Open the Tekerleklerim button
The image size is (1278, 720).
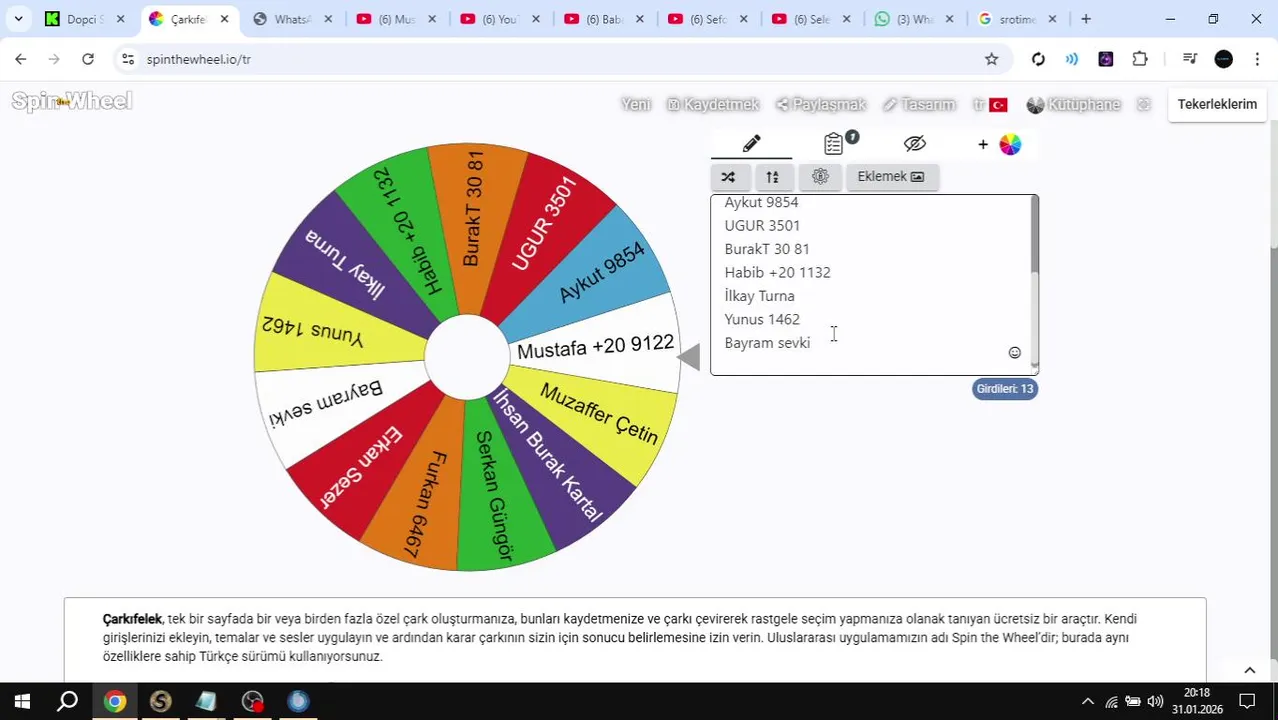[x=1217, y=104]
